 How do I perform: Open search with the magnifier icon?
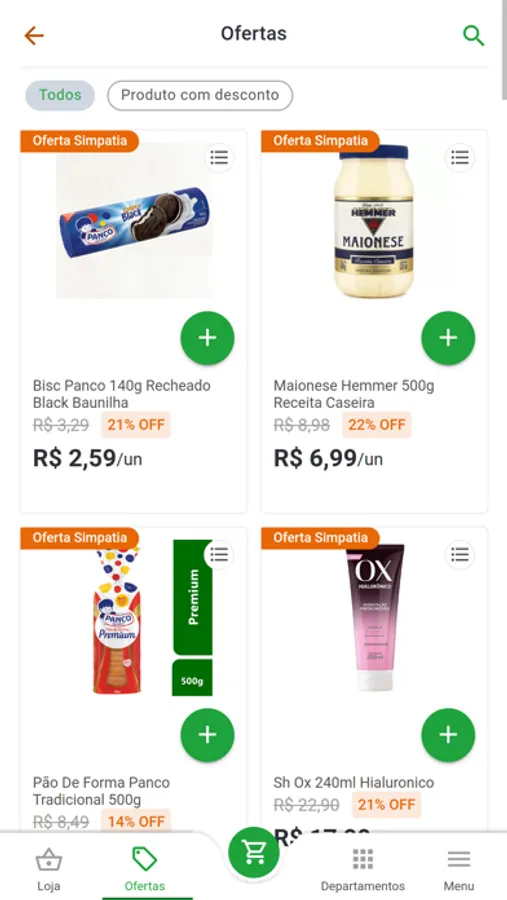pyautogui.click(x=473, y=36)
